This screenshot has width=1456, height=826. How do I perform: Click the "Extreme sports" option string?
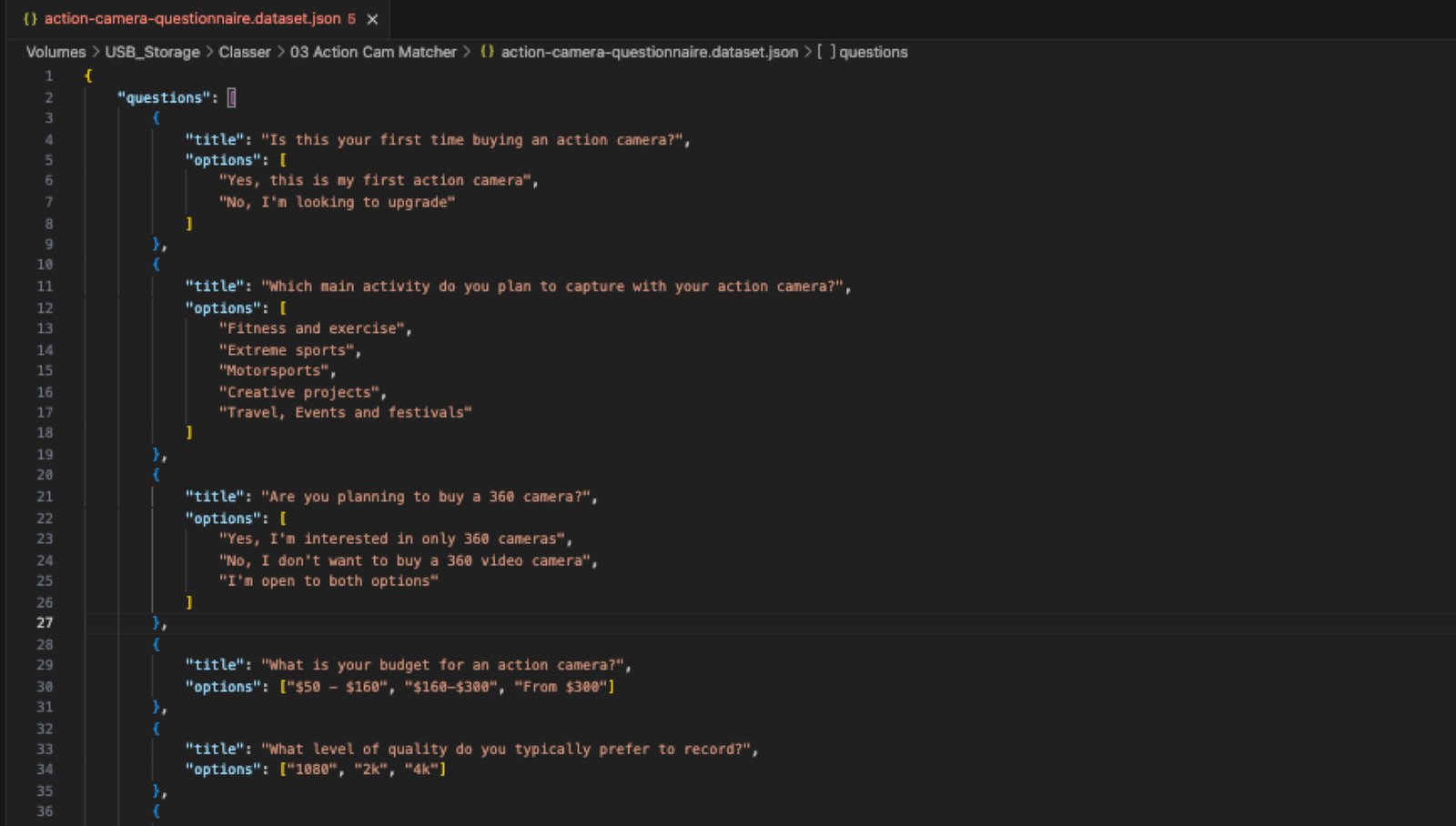point(287,350)
